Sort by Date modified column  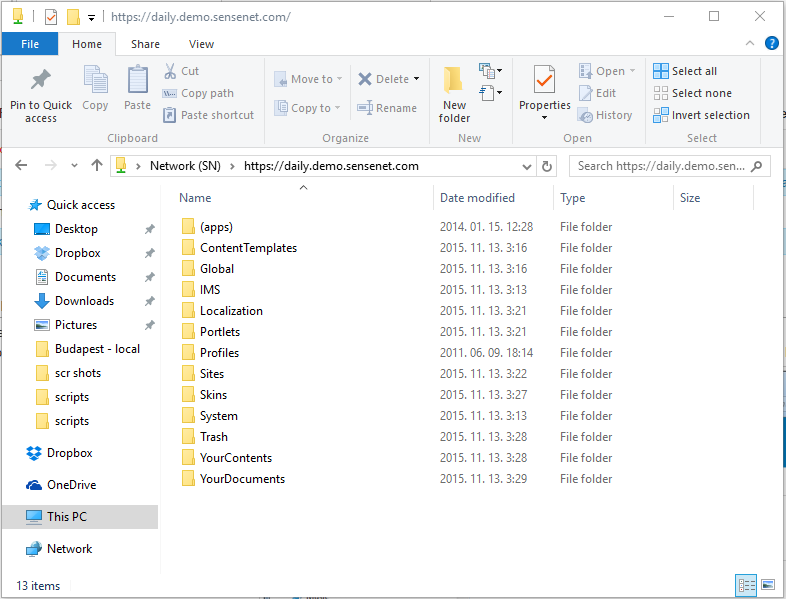pyautogui.click(x=477, y=198)
